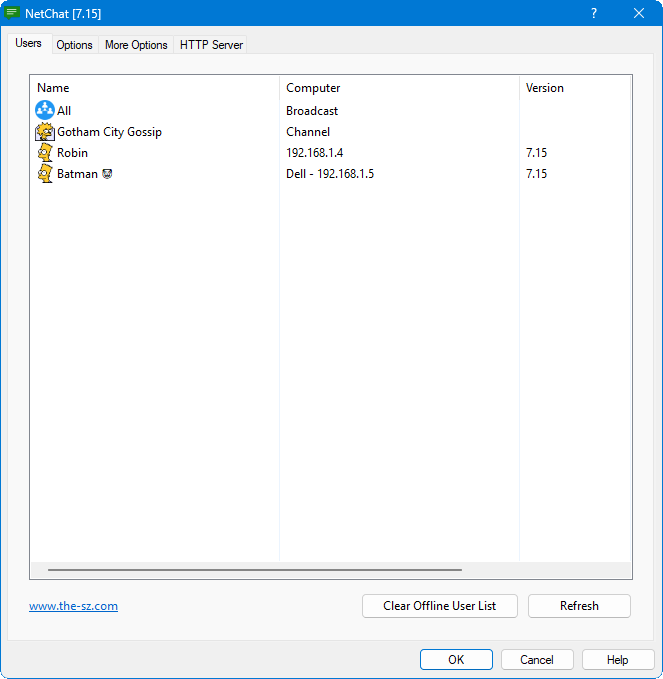Viewport: 663px width, 679px height.
Task: Visit the www.the-sz.com link
Action: [73, 606]
